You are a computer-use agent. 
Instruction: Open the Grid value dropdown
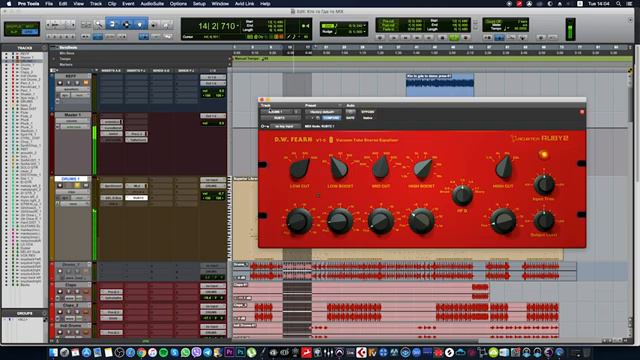364,26
